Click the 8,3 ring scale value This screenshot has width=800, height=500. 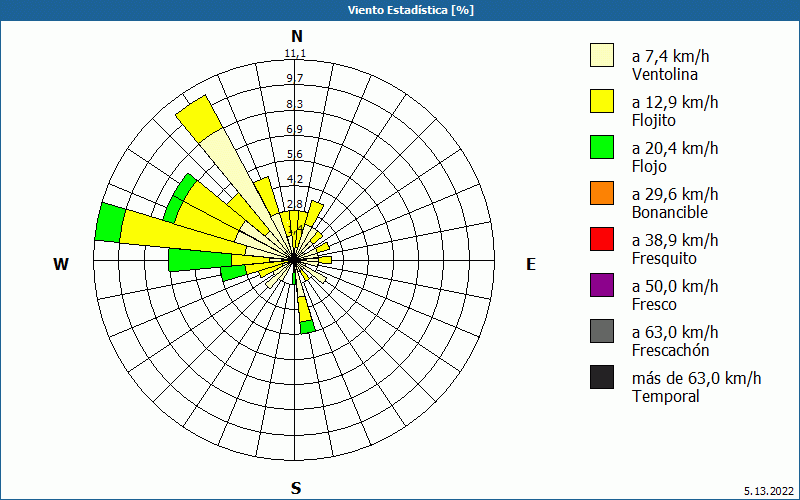[x=295, y=104]
